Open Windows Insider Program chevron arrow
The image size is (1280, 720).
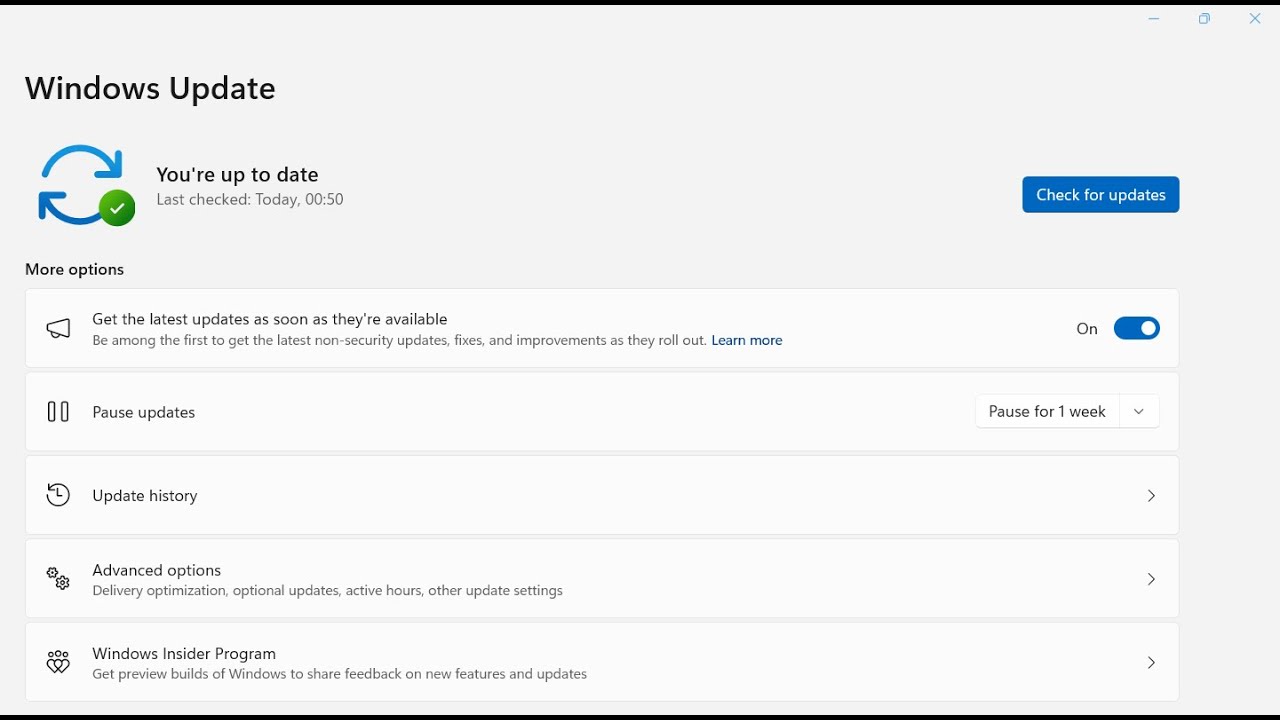pos(1151,663)
